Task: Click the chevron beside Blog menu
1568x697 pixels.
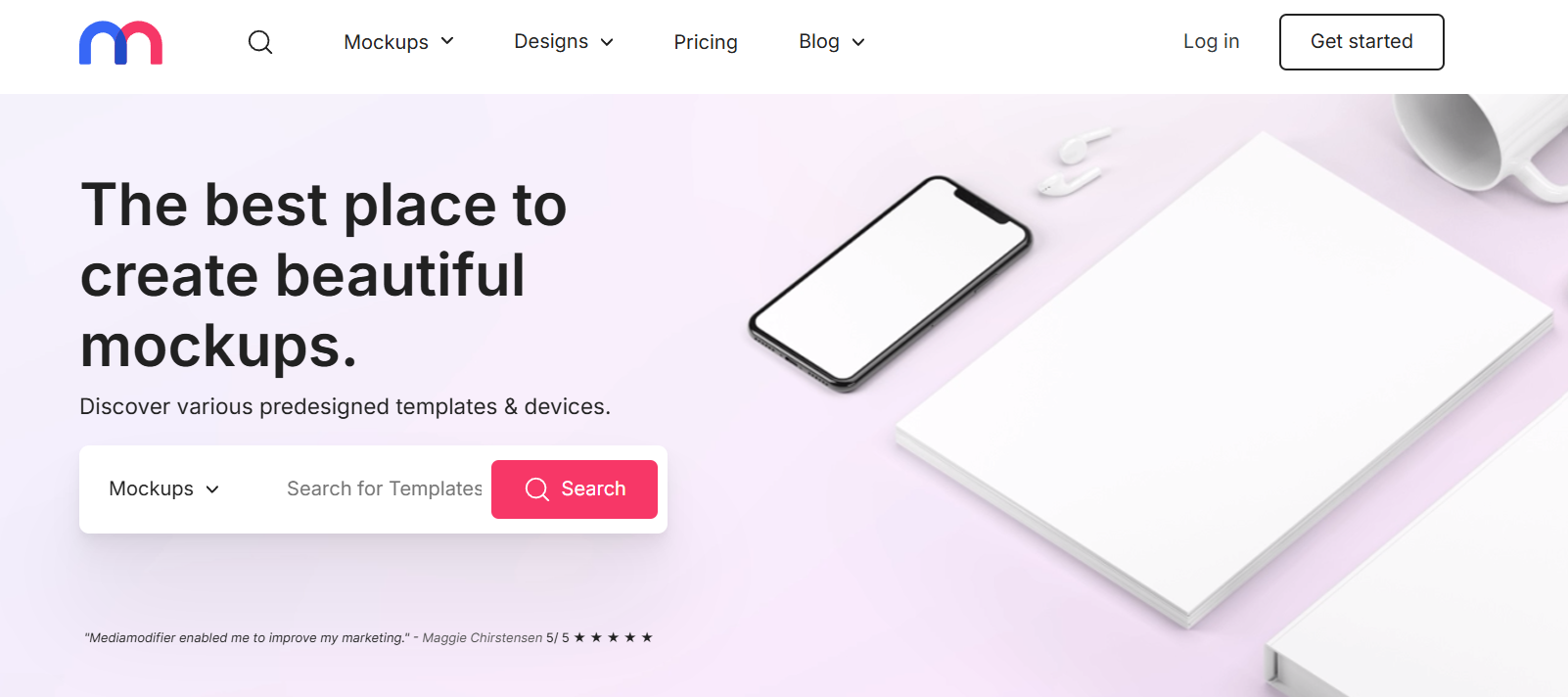Action: click(858, 42)
